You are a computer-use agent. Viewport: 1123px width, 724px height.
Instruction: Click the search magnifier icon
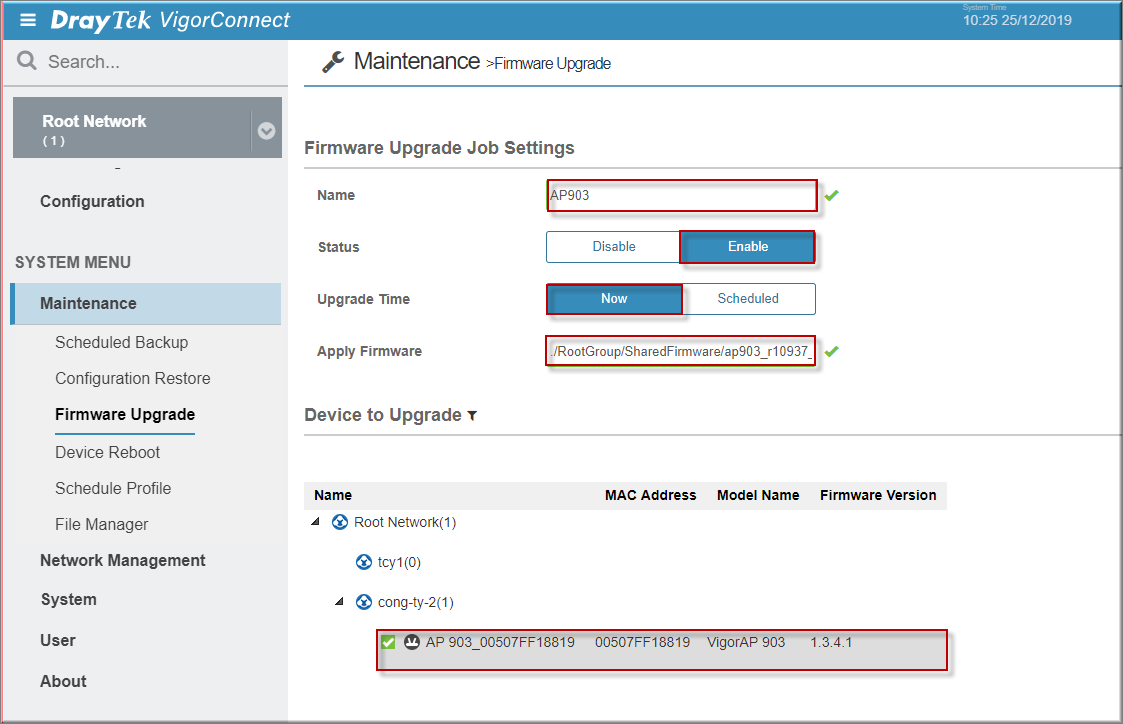click(26, 61)
